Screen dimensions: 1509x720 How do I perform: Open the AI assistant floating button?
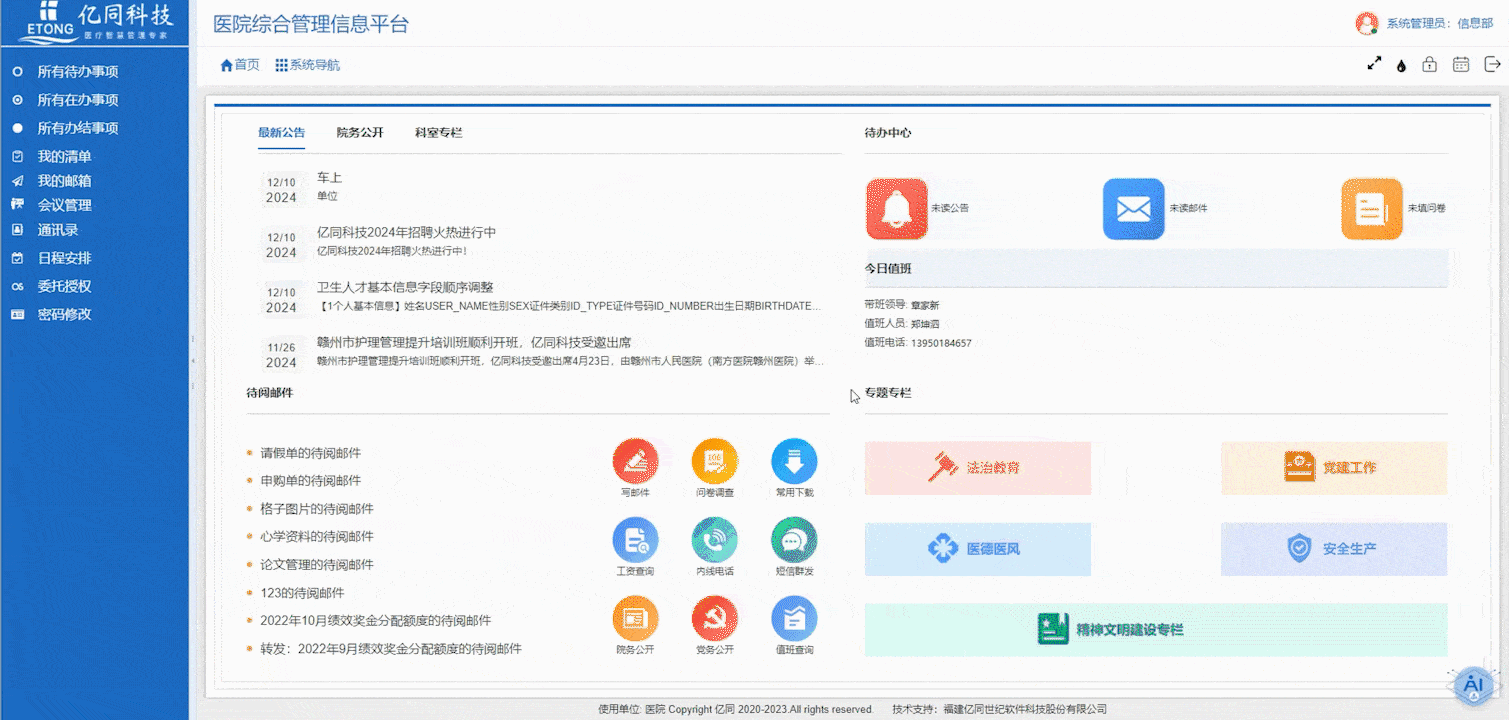pos(1471,686)
